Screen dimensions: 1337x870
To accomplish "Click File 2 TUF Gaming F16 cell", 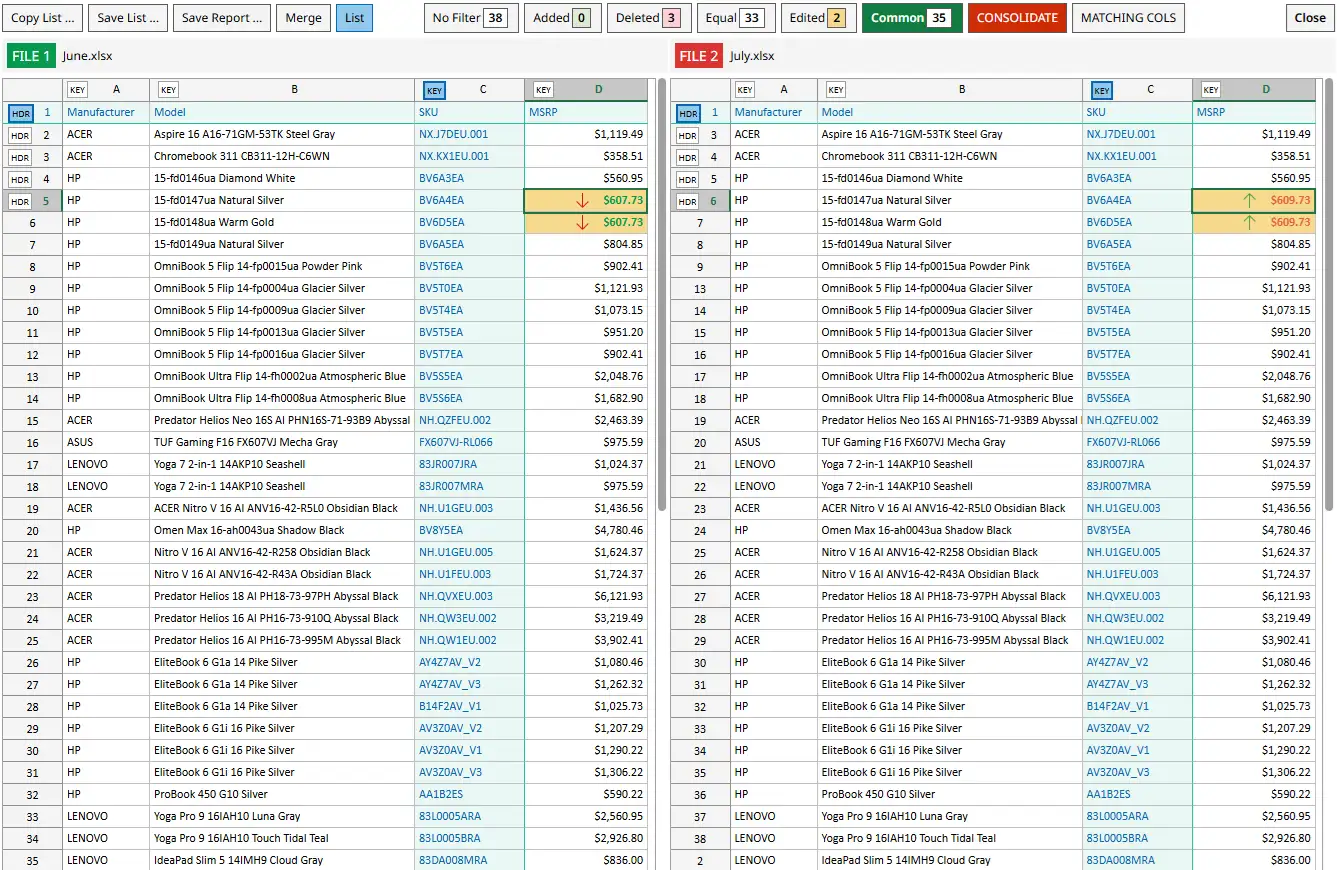I will [x=950, y=443].
